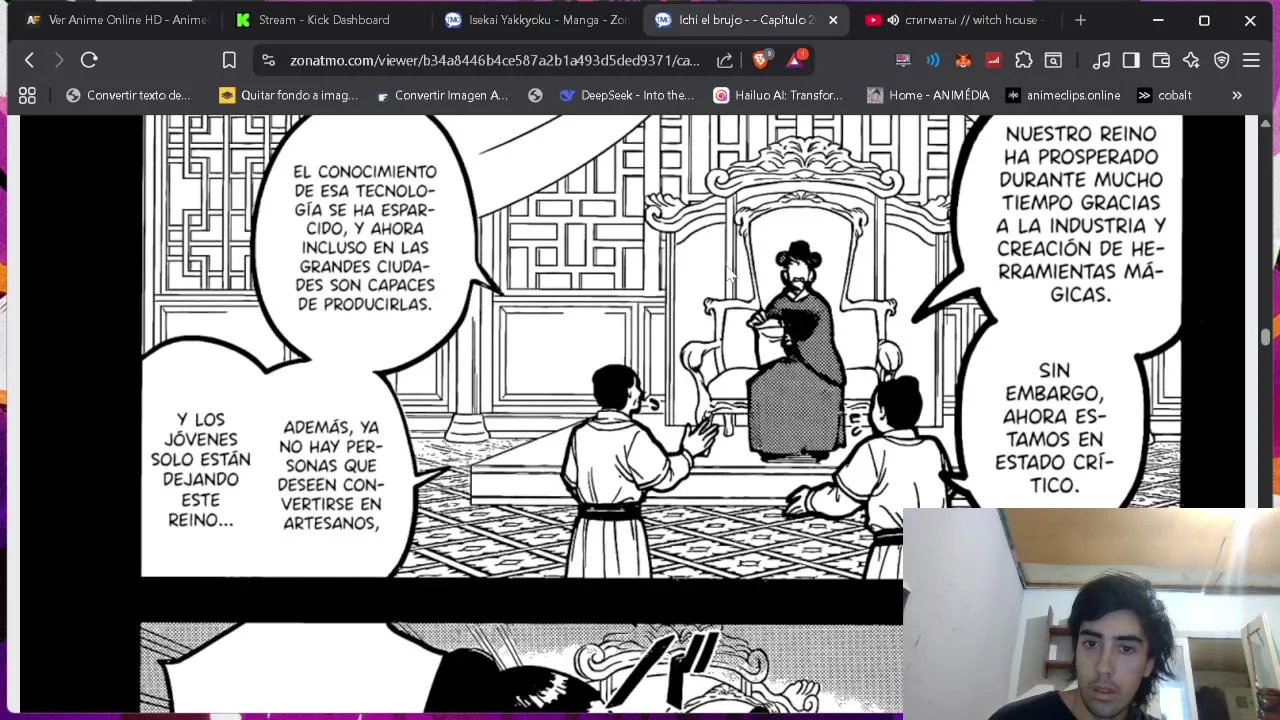Open the red chart extension icon

click(x=993, y=60)
